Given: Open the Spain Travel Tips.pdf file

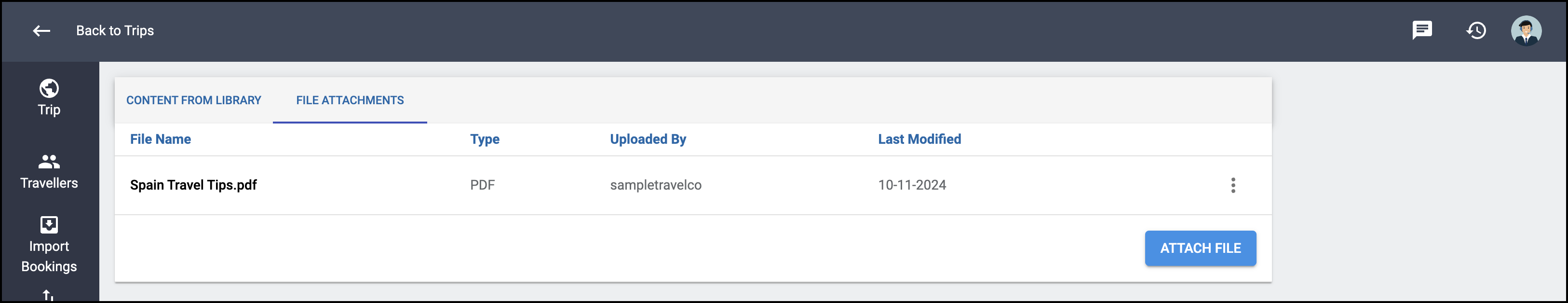Looking at the screenshot, I should (193, 185).
